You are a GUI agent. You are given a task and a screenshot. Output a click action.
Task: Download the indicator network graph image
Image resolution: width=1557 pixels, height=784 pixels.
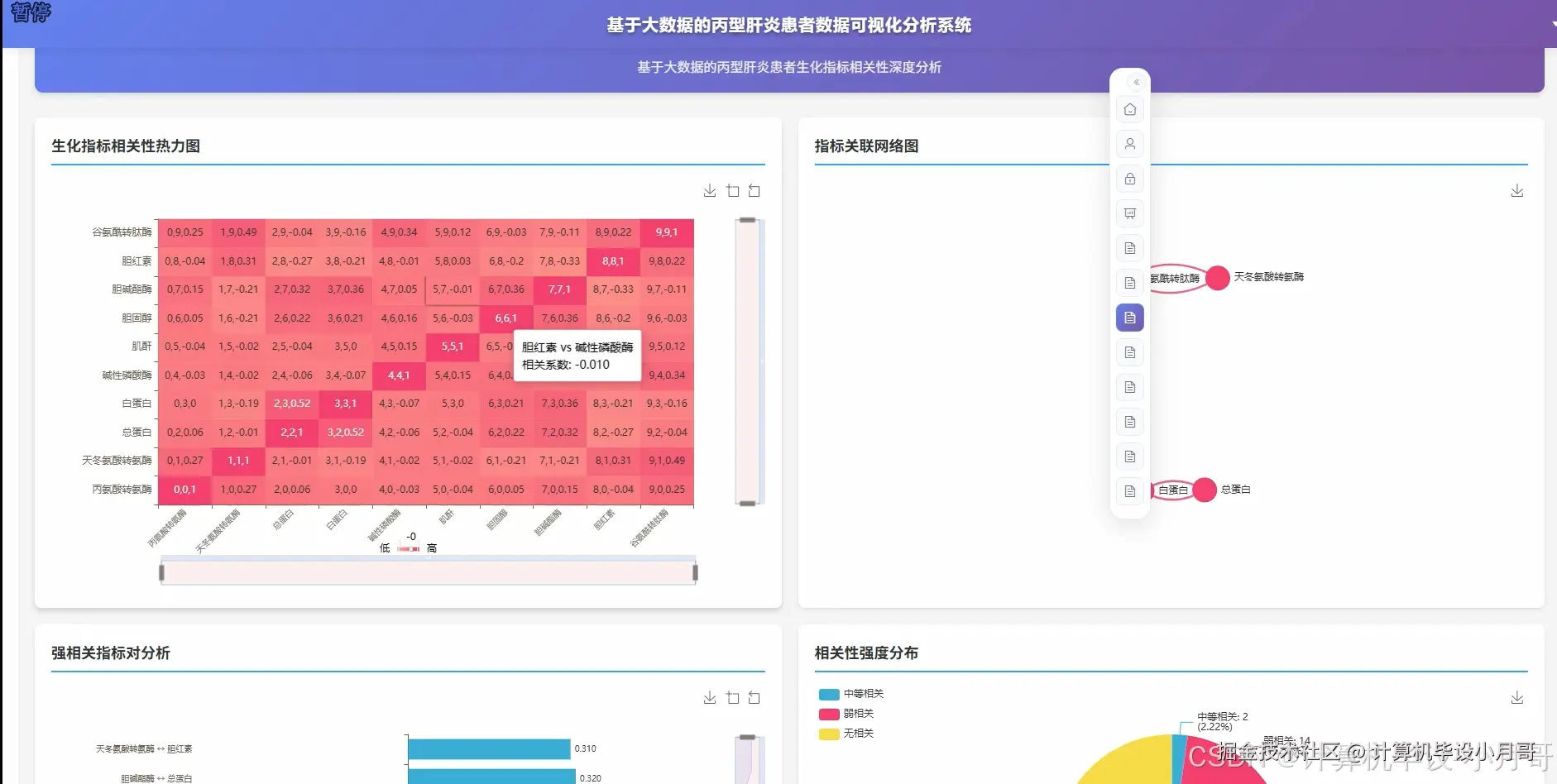pyautogui.click(x=1517, y=191)
